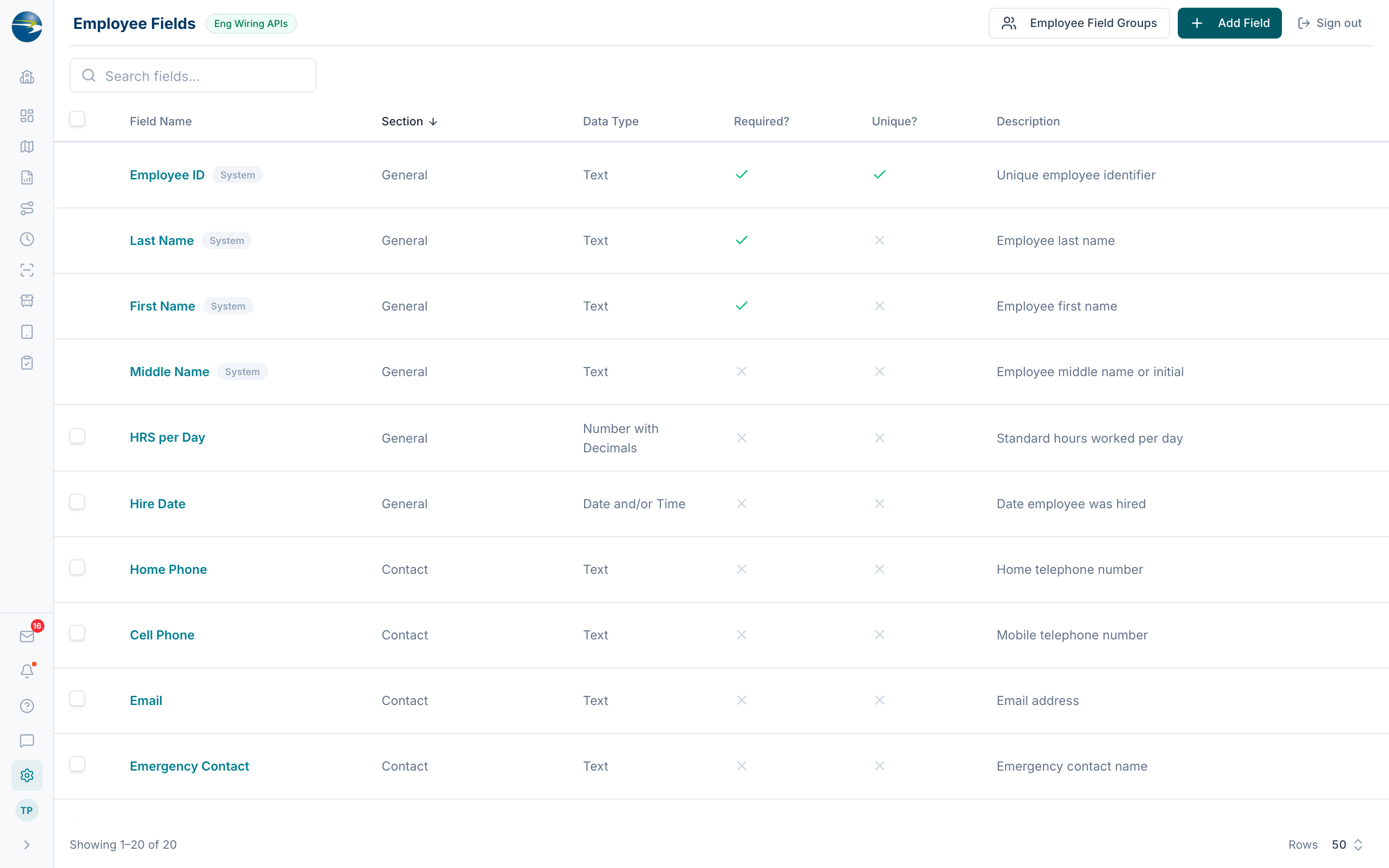Click the sort arrow next to Section
Image resolution: width=1389 pixels, height=868 pixels.
click(434, 122)
